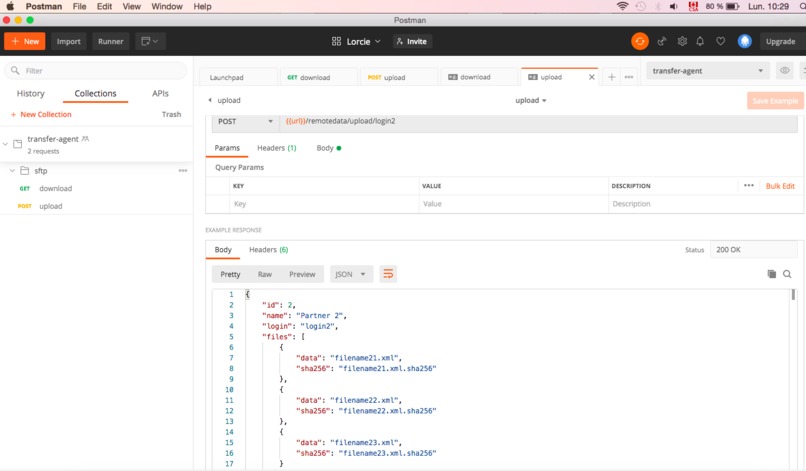Switch to the Launchpad tab
The width and height of the screenshot is (806, 471).
pos(238,77)
